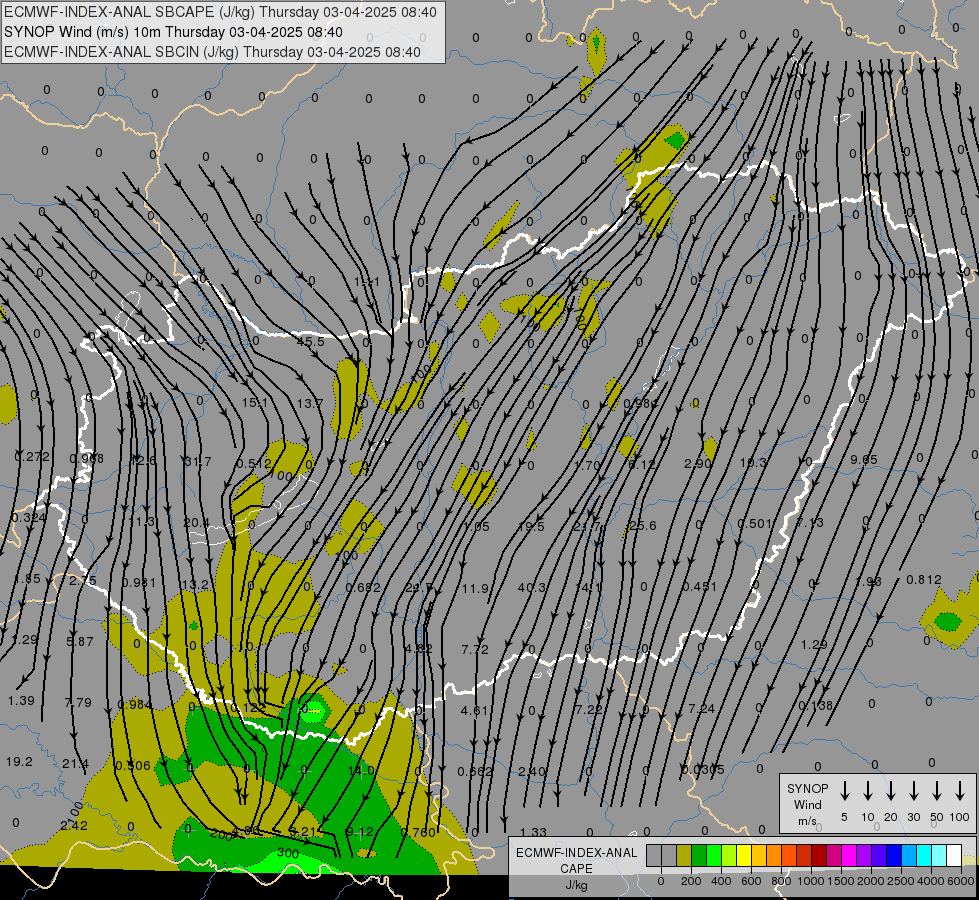The image size is (979, 900).
Task: Click the map value 19.2
Action: (x=19, y=761)
